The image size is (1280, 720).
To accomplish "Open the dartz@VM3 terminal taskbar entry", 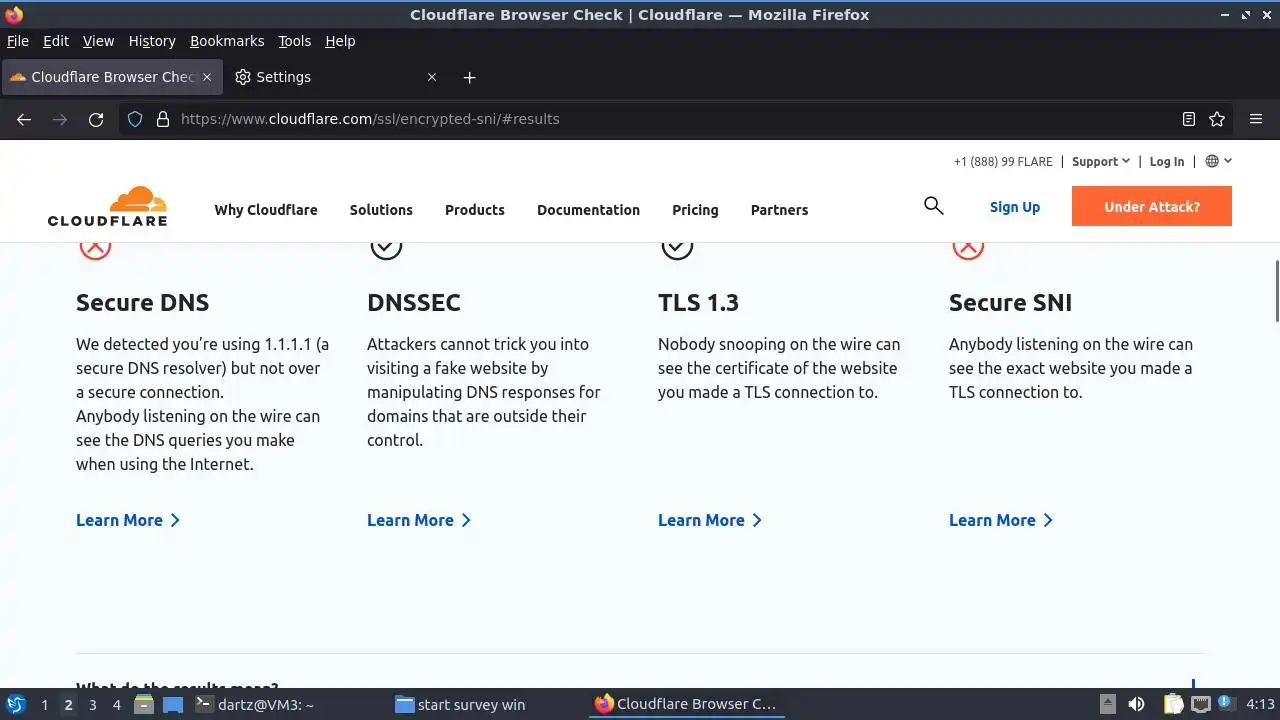I will pos(255,704).
